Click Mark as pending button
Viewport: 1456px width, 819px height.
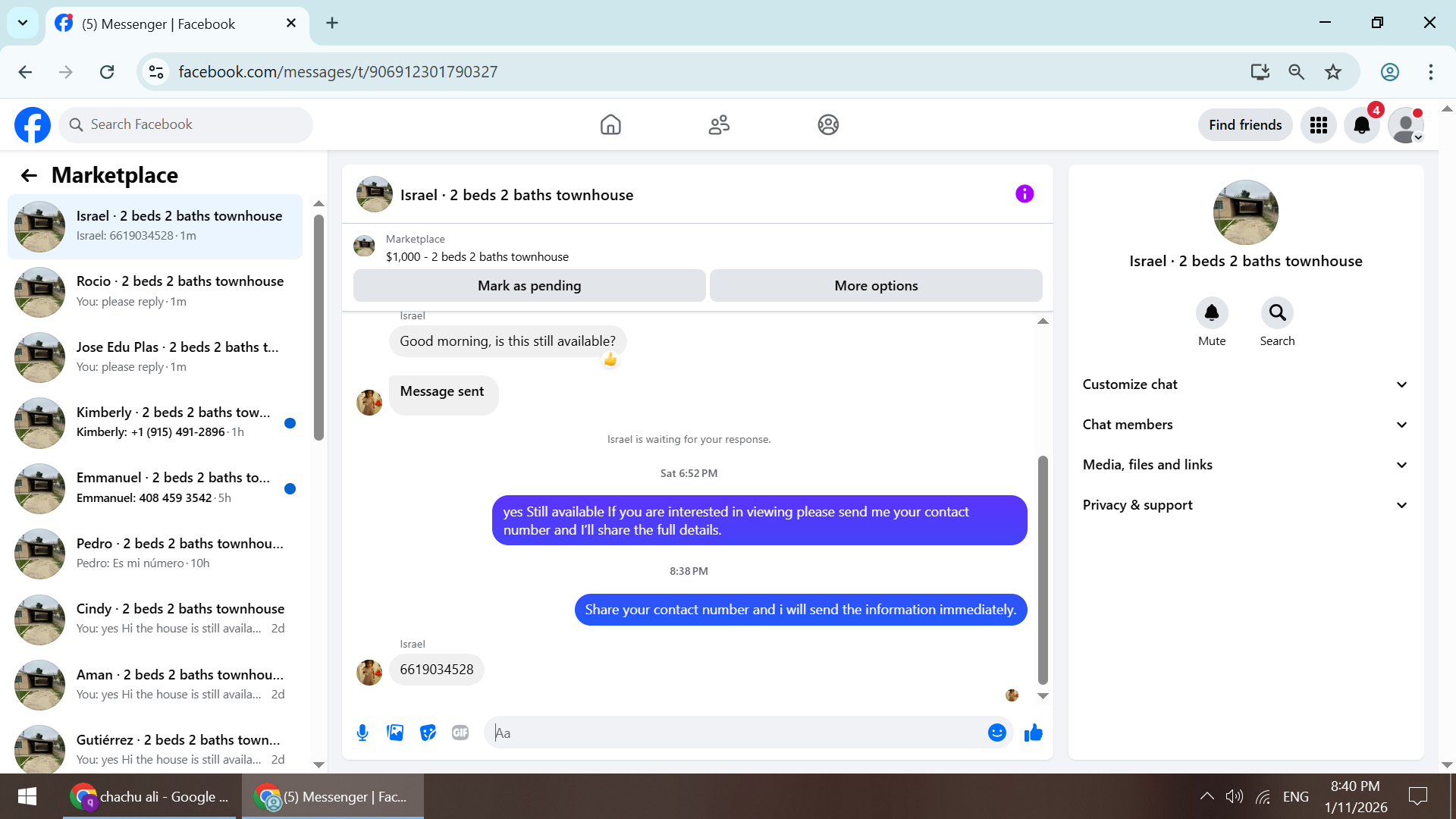[529, 286]
